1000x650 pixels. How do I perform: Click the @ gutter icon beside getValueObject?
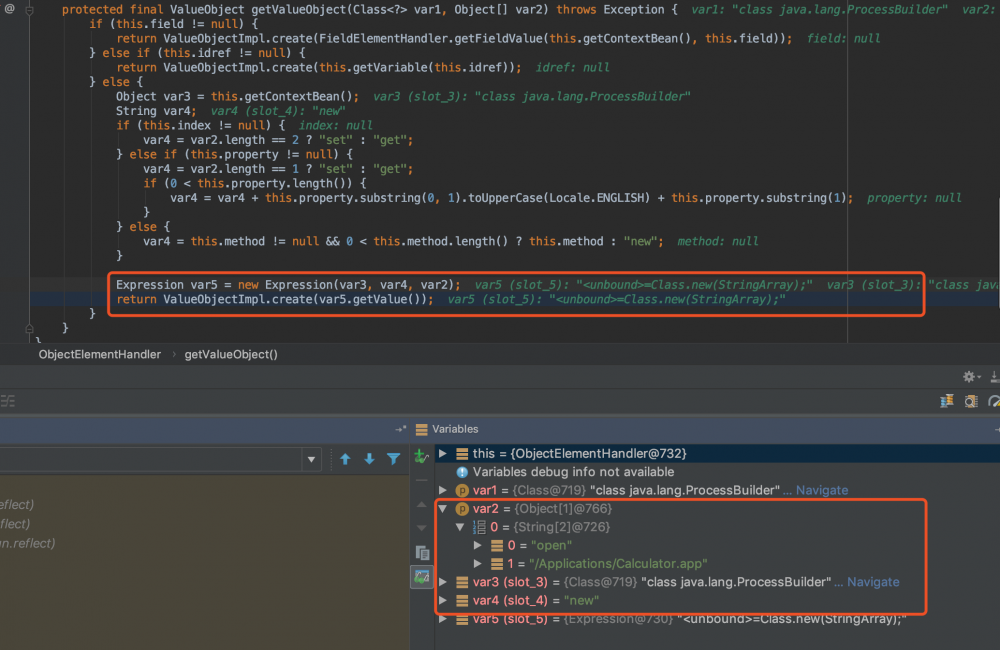click(x=10, y=9)
